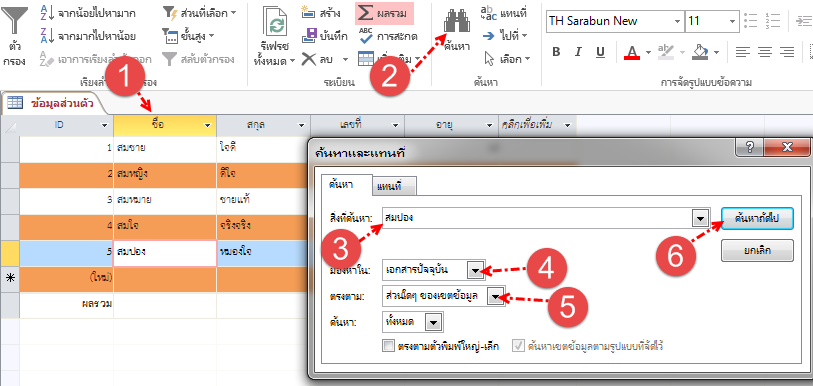Click the Cancel button in the dialog
Viewport: 813px width, 386px height.
pos(757,250)
